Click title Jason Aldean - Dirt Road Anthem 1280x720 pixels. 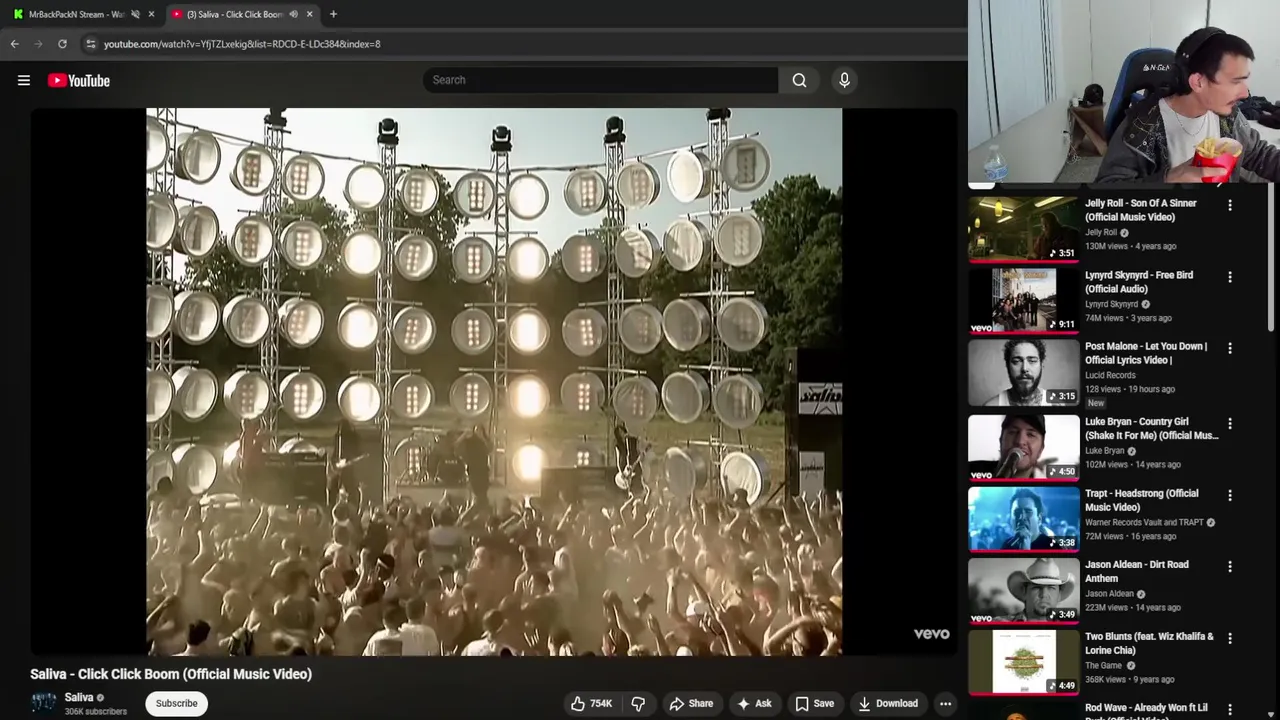(1137, 571)
